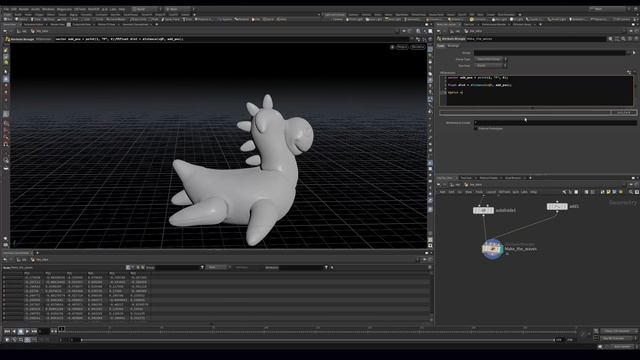Add a new viewport pane tab
Screen dimensions: 640x360
(x=157, y=24)
